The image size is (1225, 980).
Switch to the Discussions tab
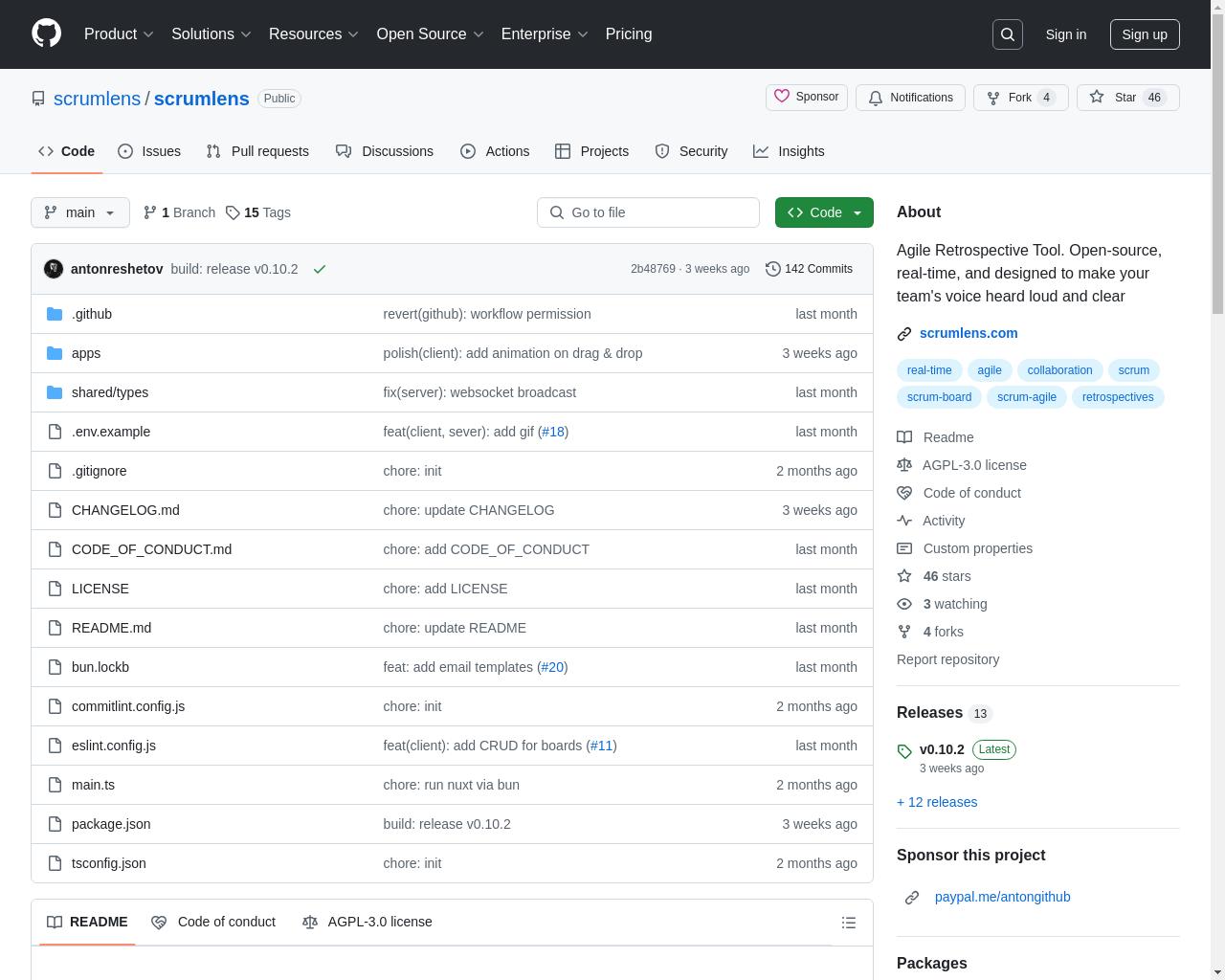385,151
